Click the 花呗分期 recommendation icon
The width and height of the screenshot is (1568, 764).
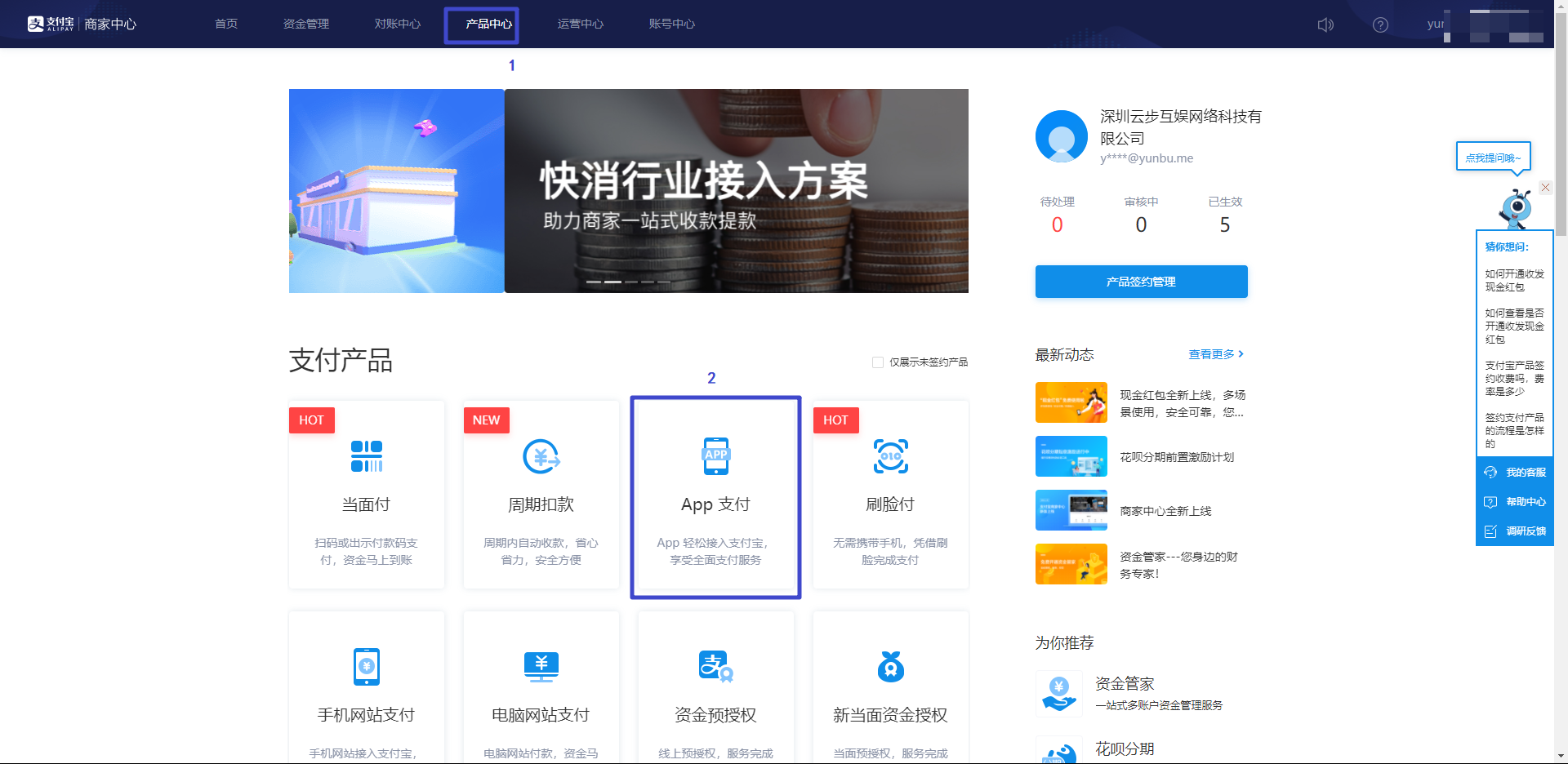pyautogui.click(x=1059, y=751)
